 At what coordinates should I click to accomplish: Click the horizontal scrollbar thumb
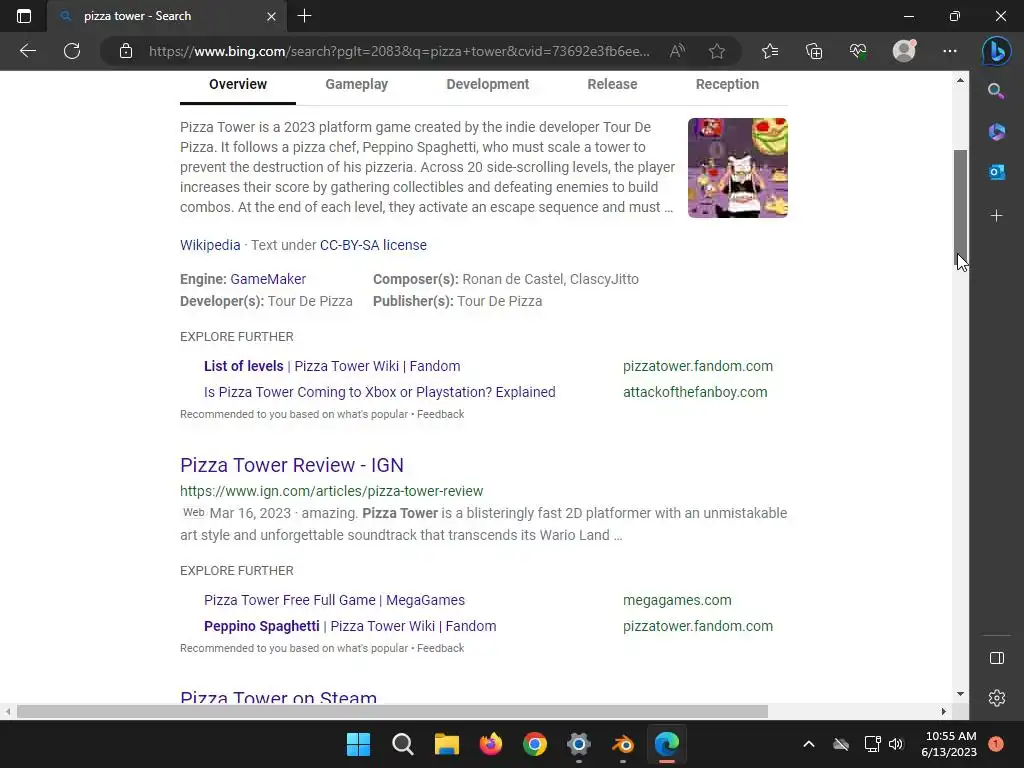click(392, 712)
